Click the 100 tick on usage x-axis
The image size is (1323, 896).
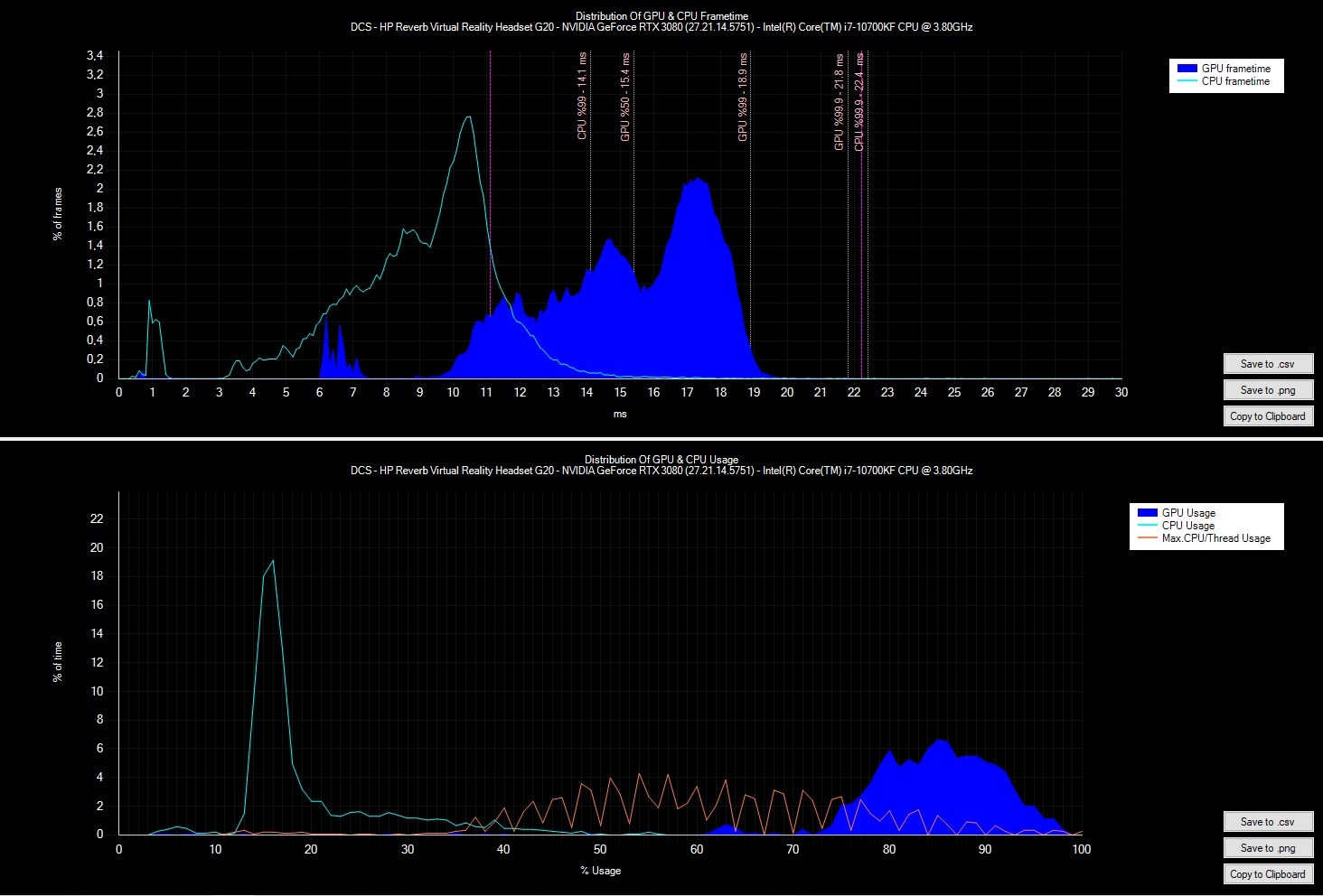coord(1081,849)
